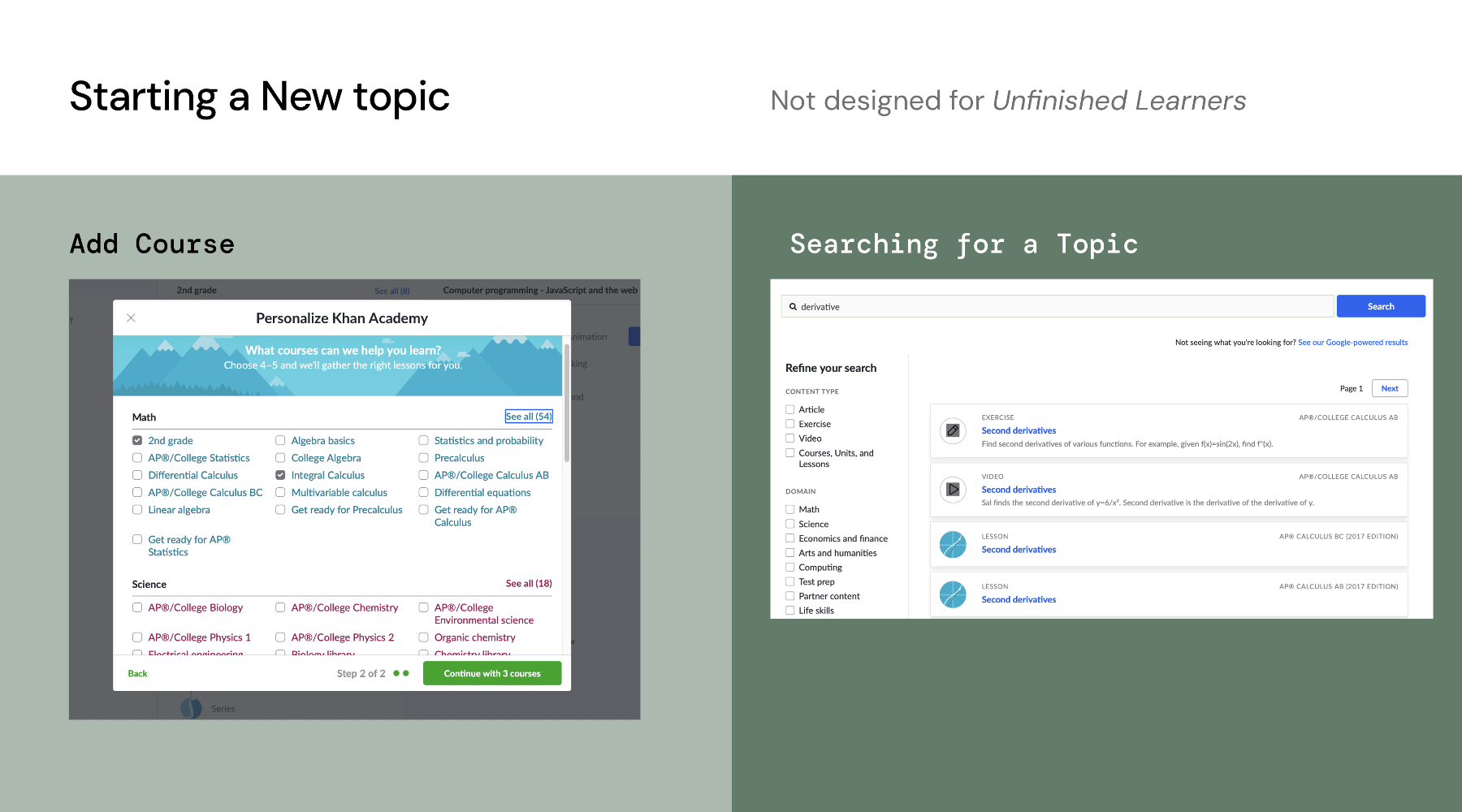Click the video play icon for Second derivatives

pos(953,490)
